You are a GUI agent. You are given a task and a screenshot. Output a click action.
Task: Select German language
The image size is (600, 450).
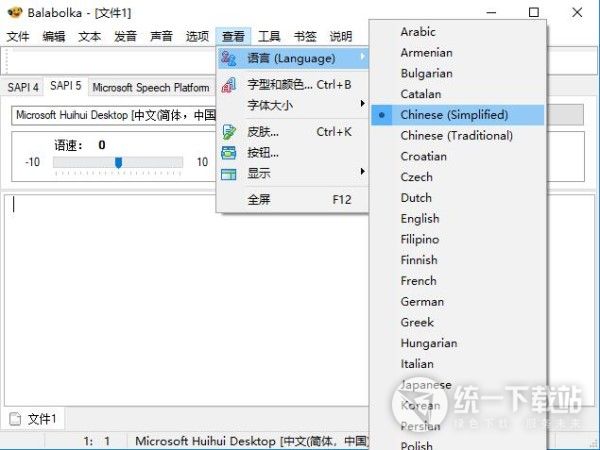[458, 302]
